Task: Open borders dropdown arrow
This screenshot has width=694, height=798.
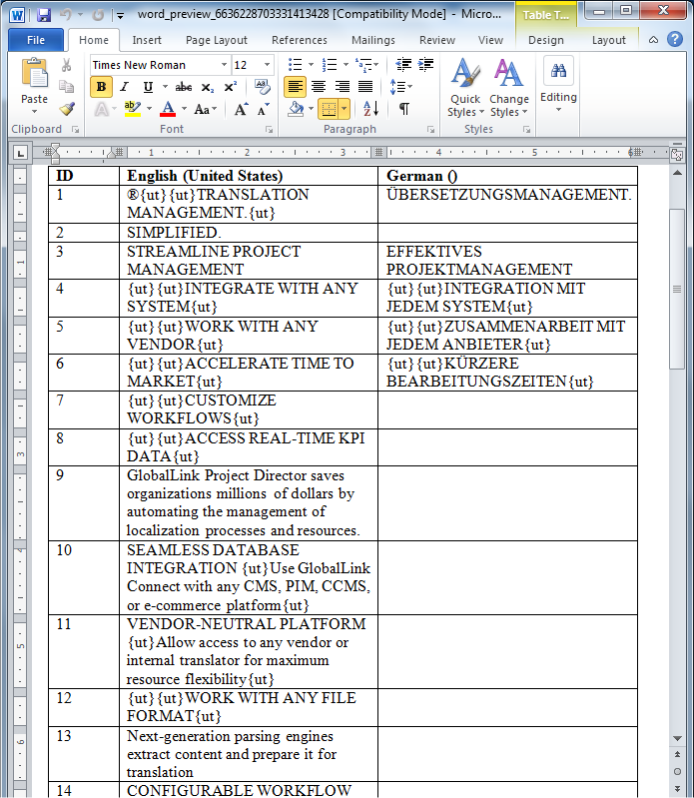Action: [x=344, y=108]
